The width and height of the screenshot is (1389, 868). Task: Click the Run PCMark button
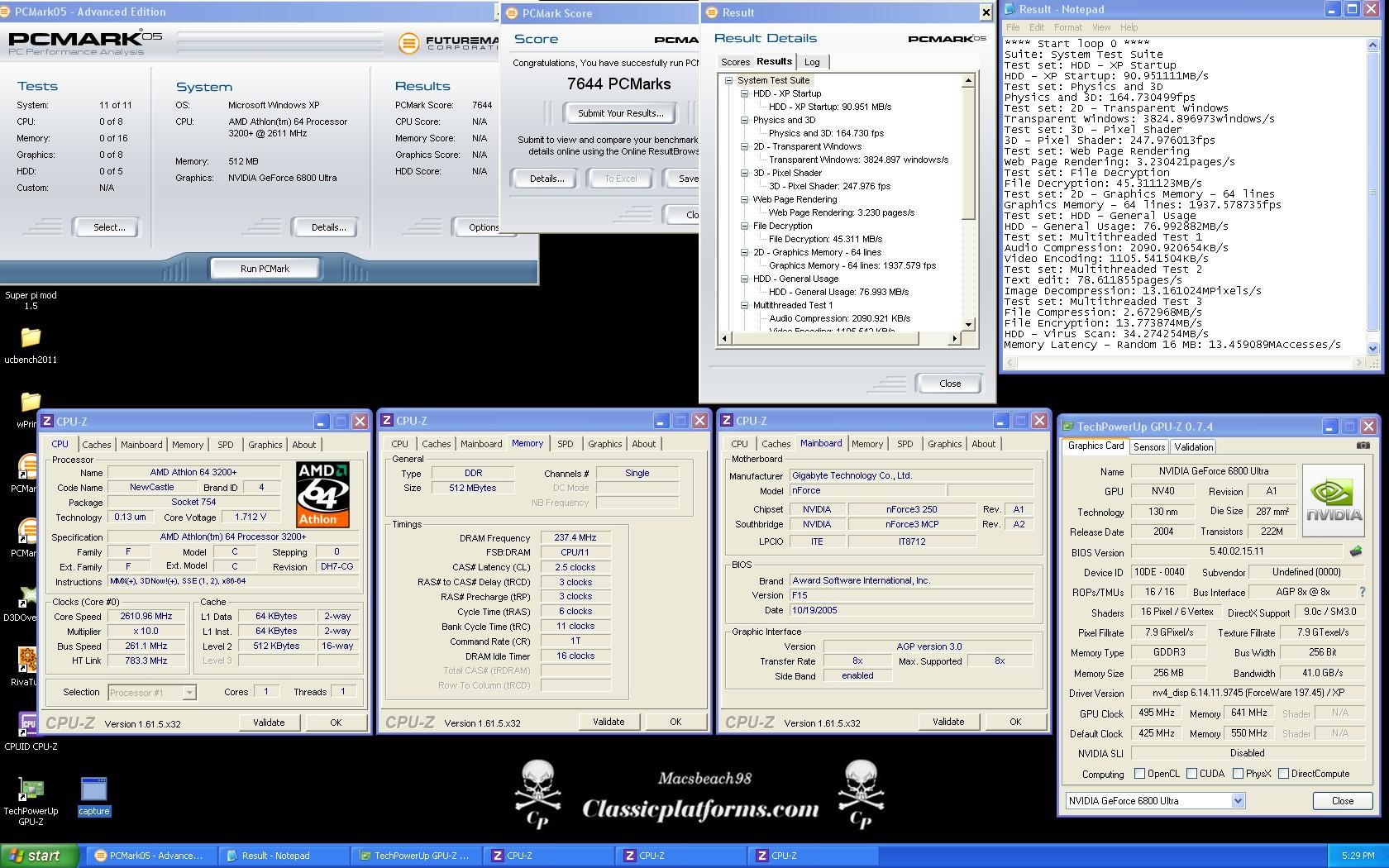[x=265, y=269]
